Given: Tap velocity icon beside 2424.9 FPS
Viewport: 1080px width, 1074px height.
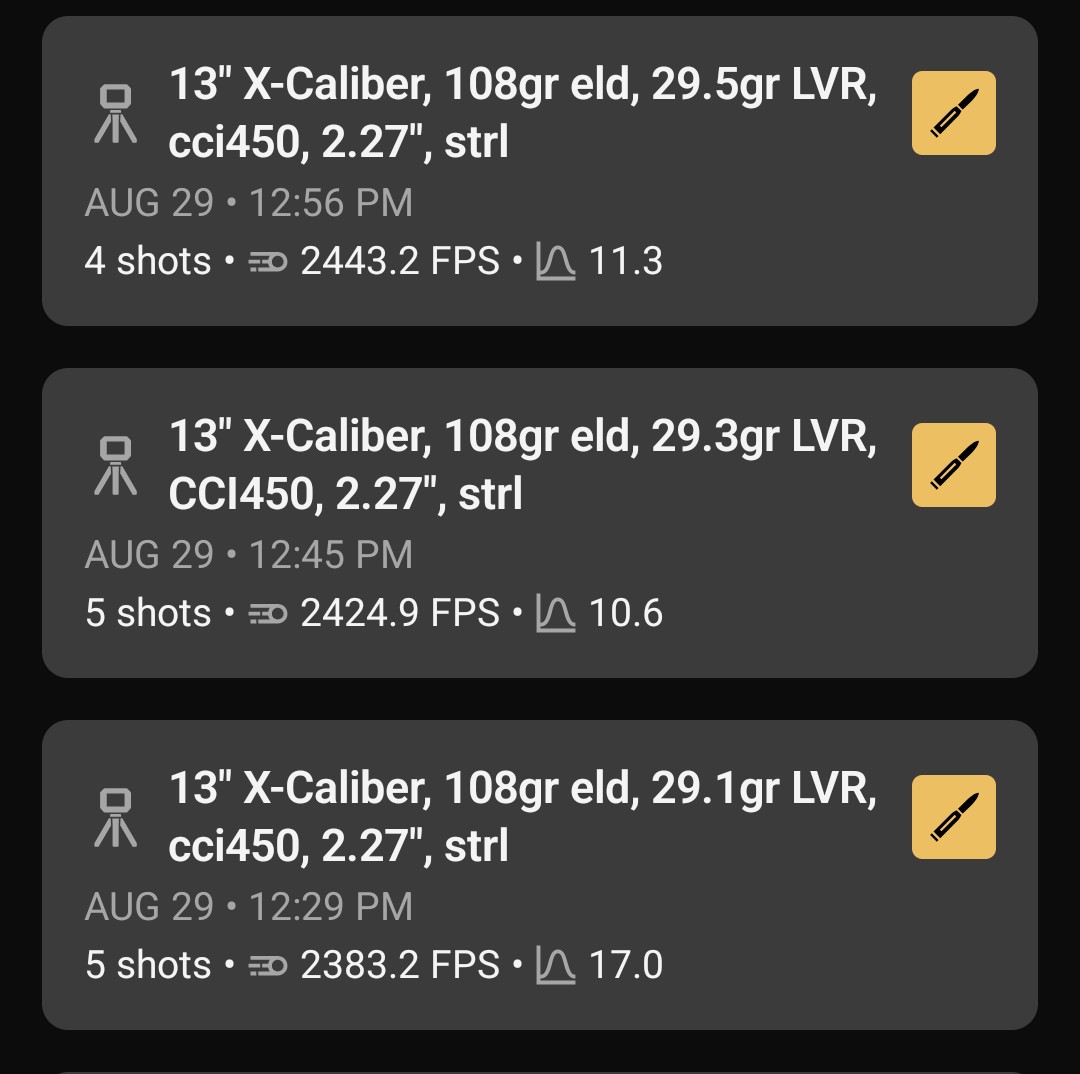Looking at the screenshot, I should (x=267, y=614).
